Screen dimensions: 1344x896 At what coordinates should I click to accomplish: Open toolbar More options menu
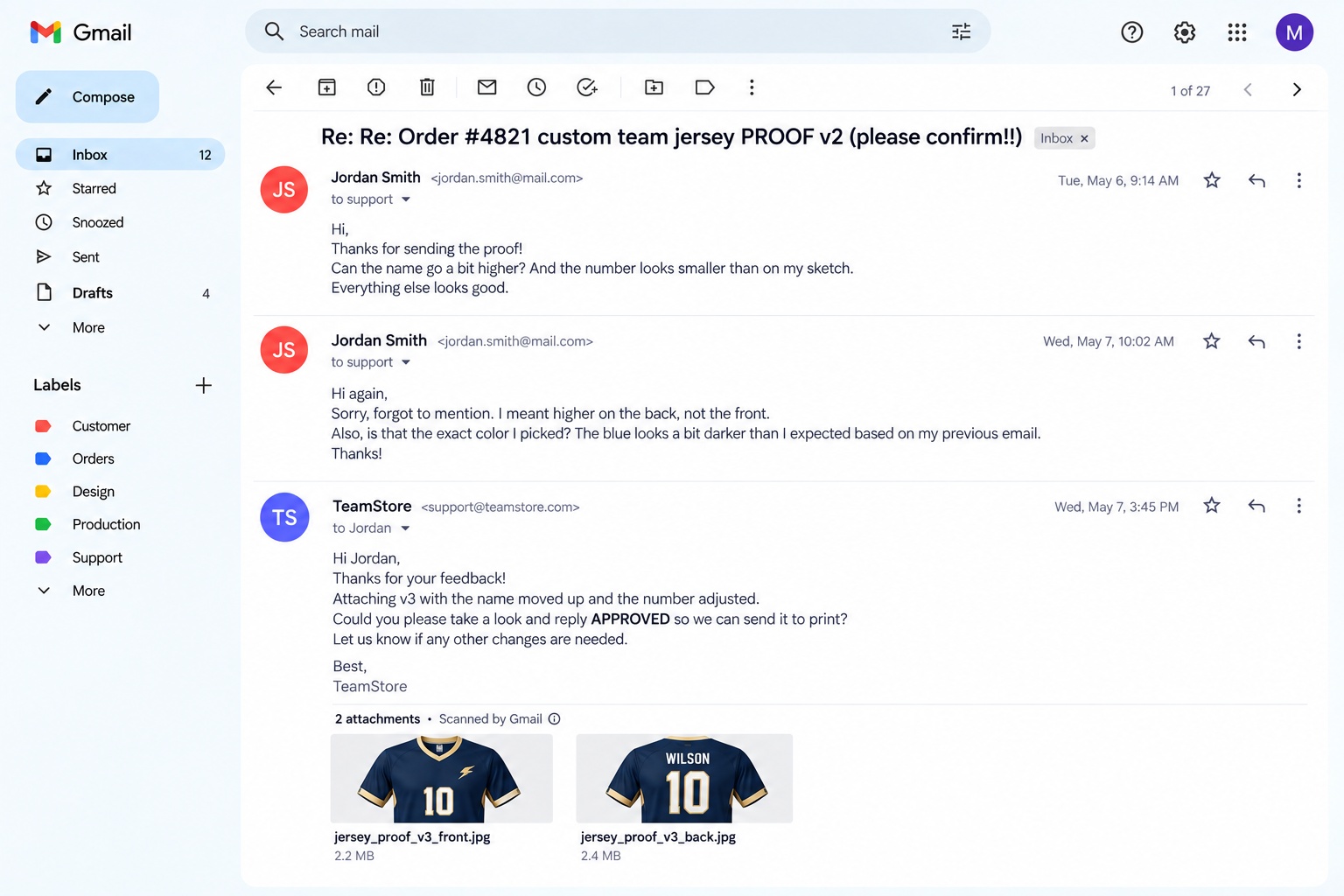(752, 87)
